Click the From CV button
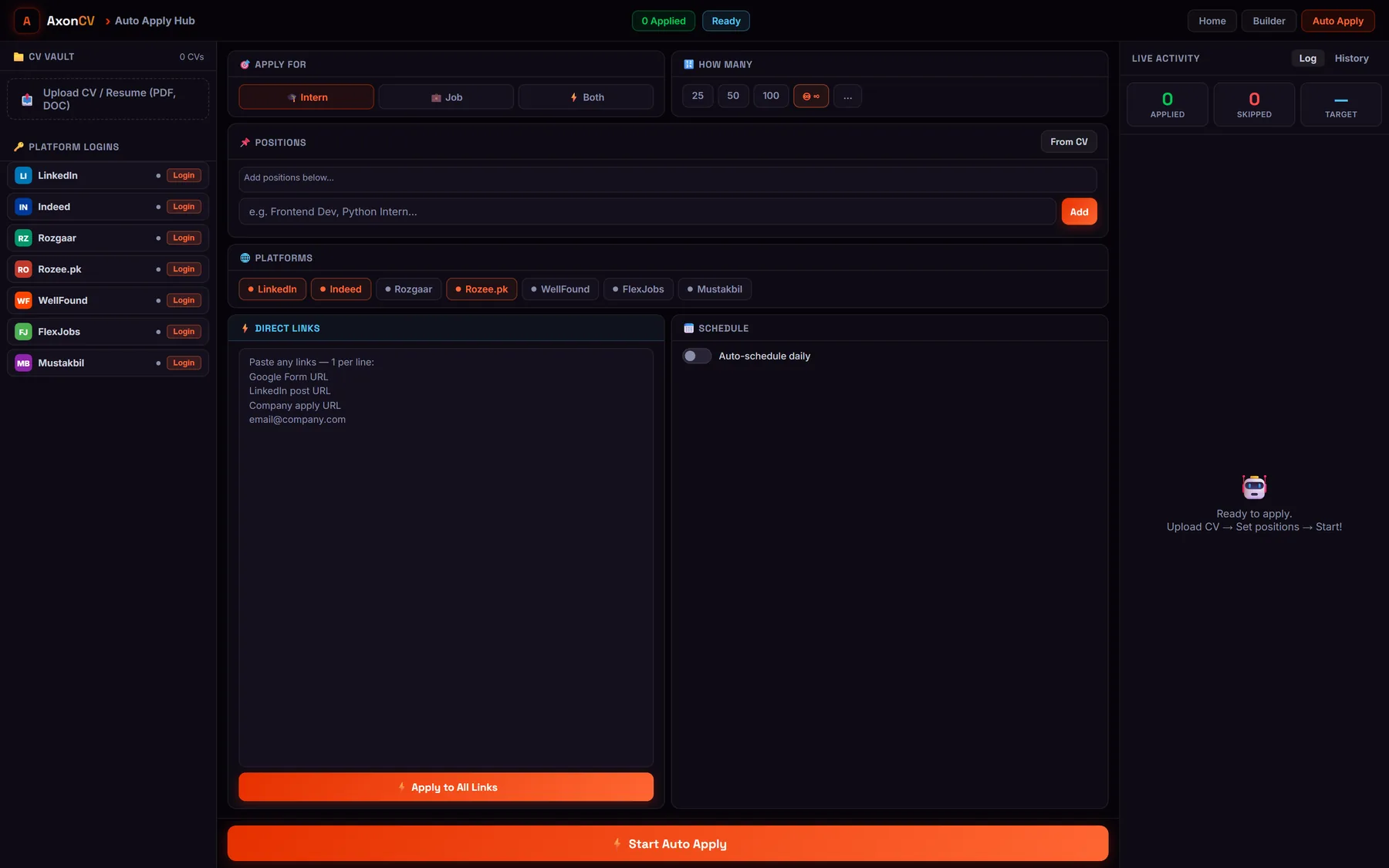 point(1069,142)
